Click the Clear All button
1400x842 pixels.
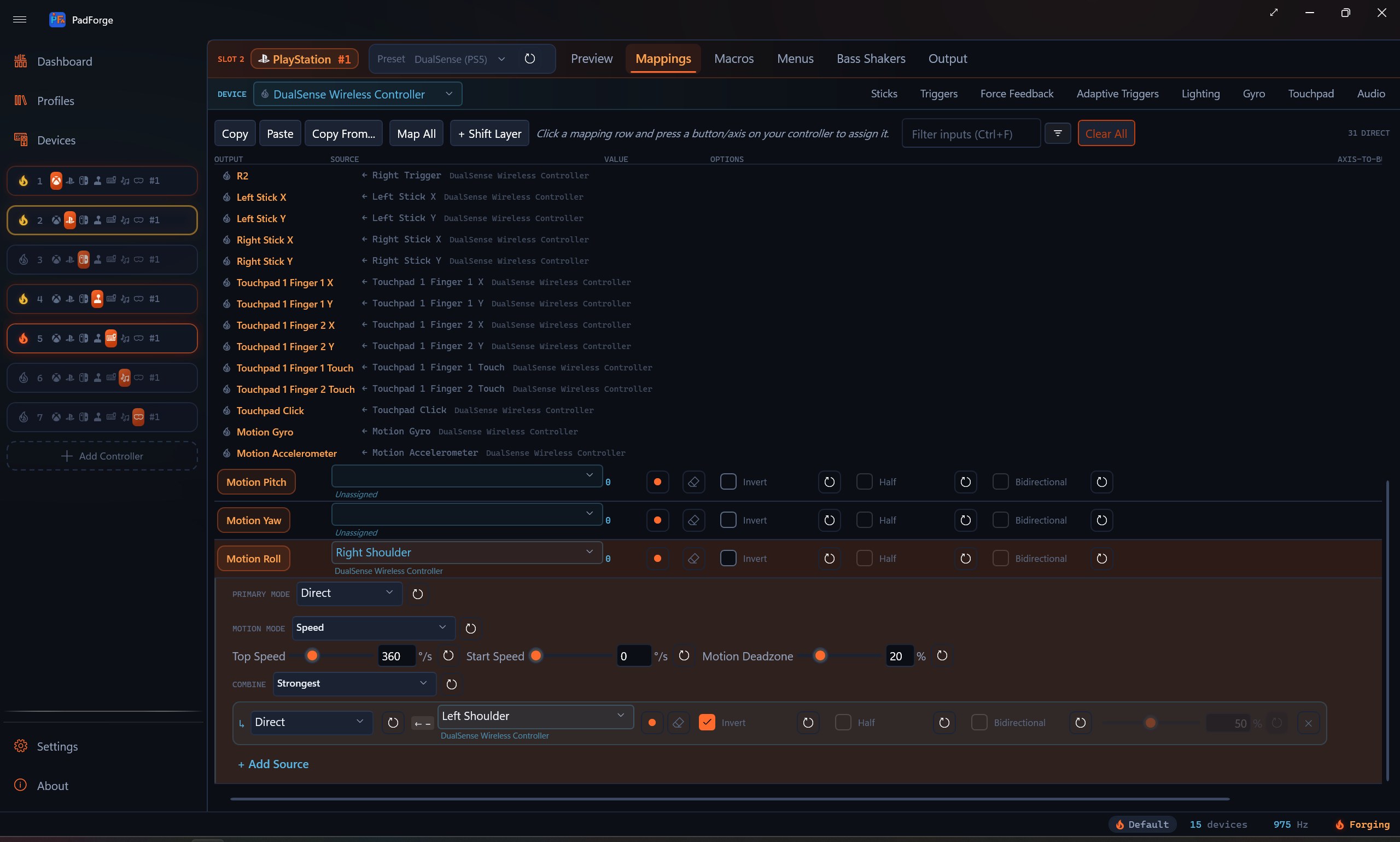coord(1106,133)
